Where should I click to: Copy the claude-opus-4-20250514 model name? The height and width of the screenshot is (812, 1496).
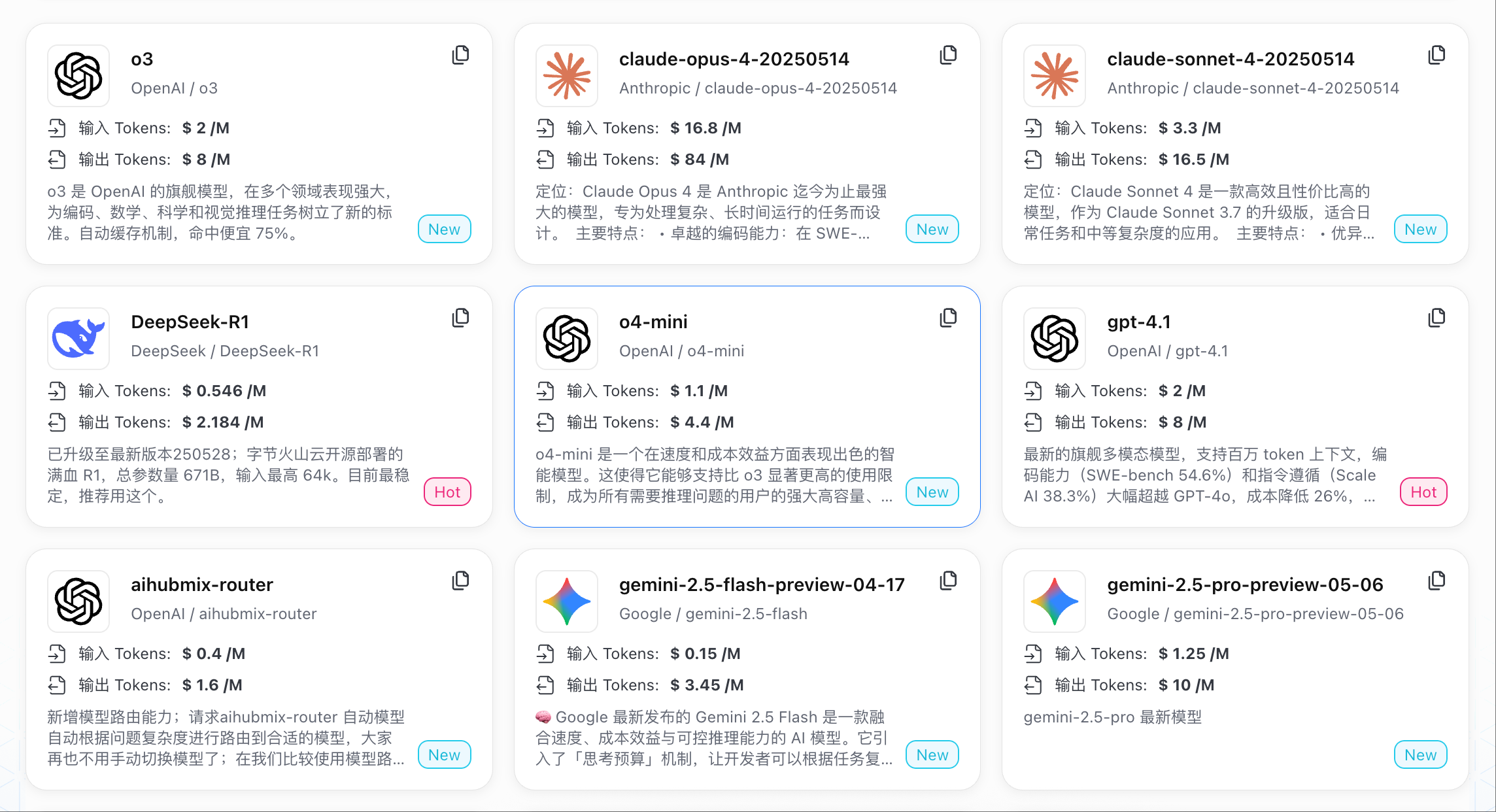(948, 55)
